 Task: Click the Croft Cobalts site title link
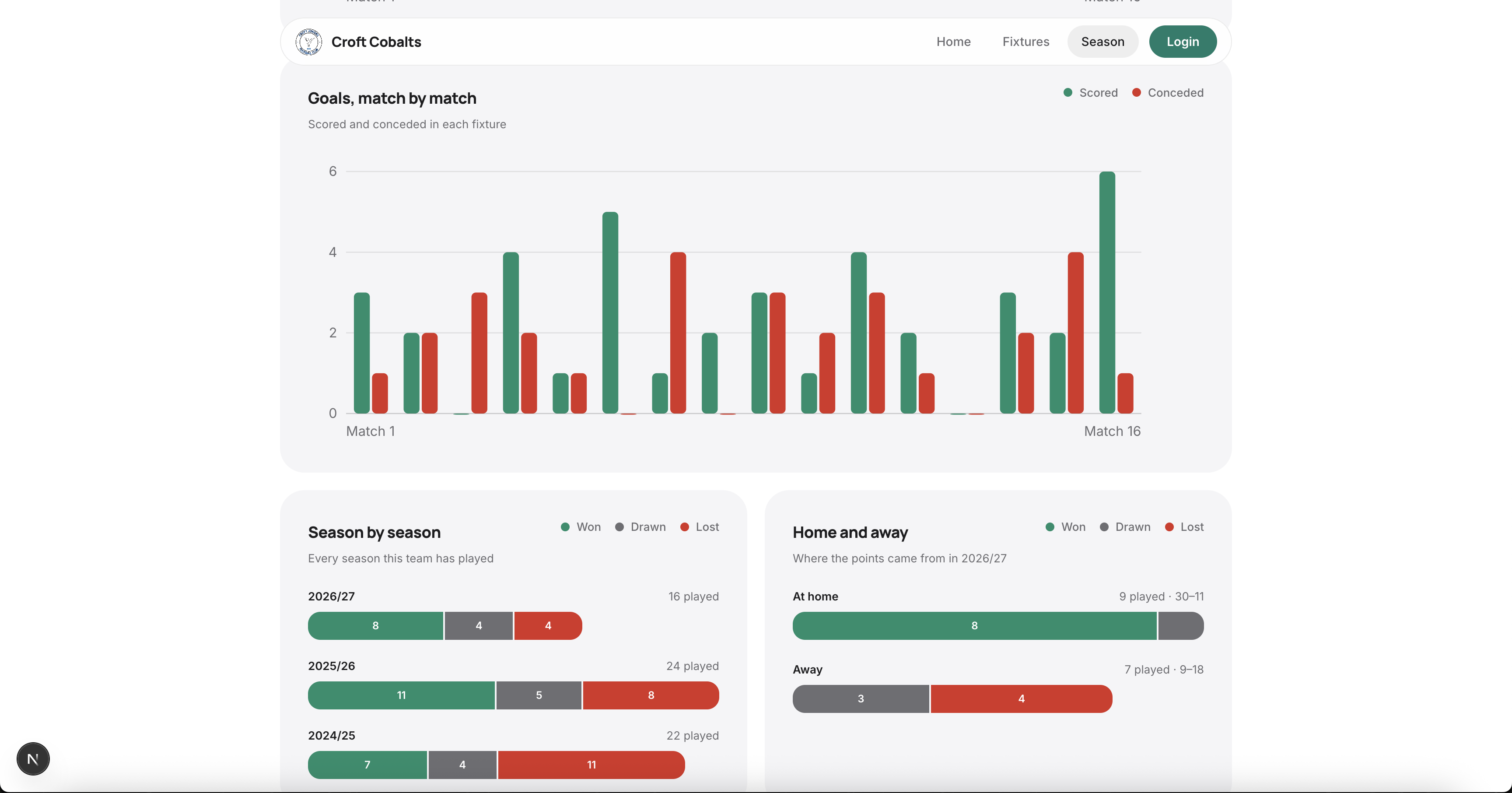pos(376,42)
